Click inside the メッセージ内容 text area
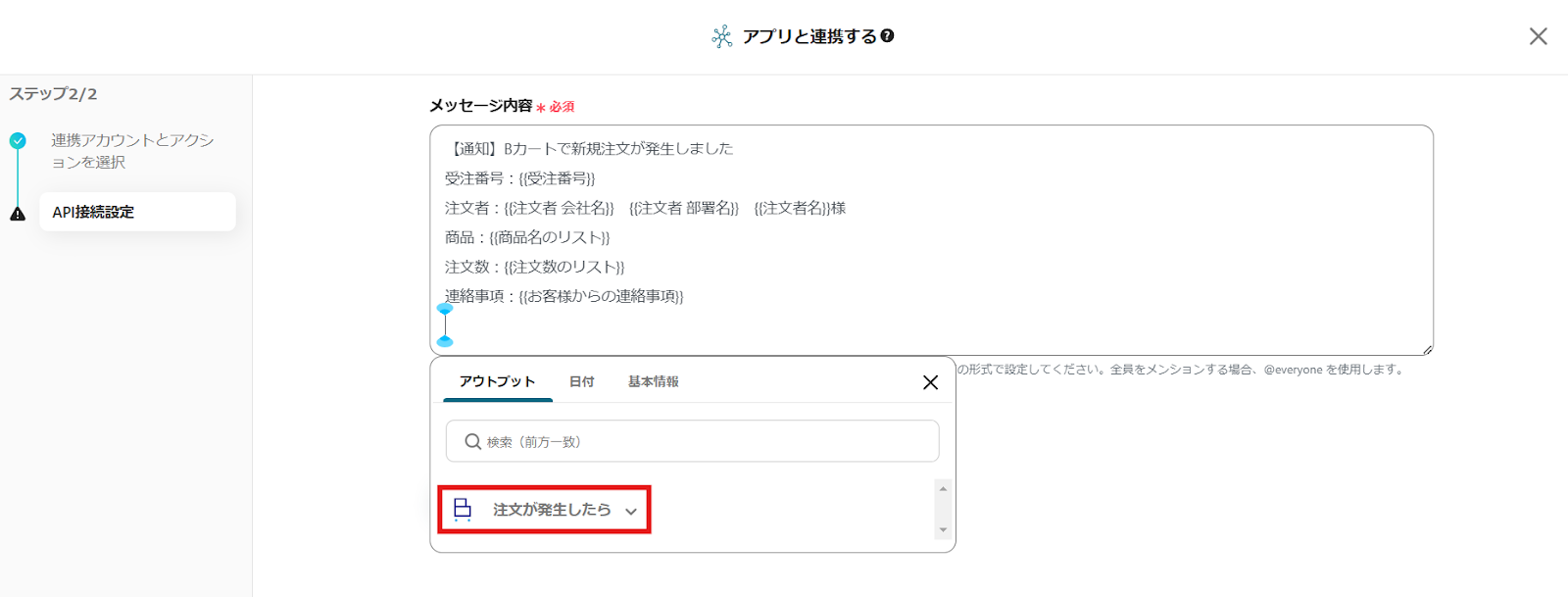The height and width of the screenshot is (597, 1568). (x=931, y=240)
